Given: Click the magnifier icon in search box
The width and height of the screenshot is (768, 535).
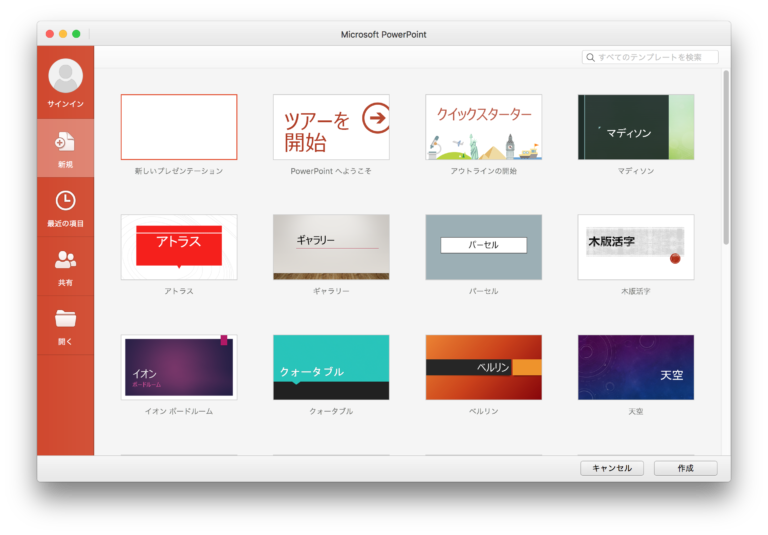Looking at the screenshot, I should pos(591,58).
